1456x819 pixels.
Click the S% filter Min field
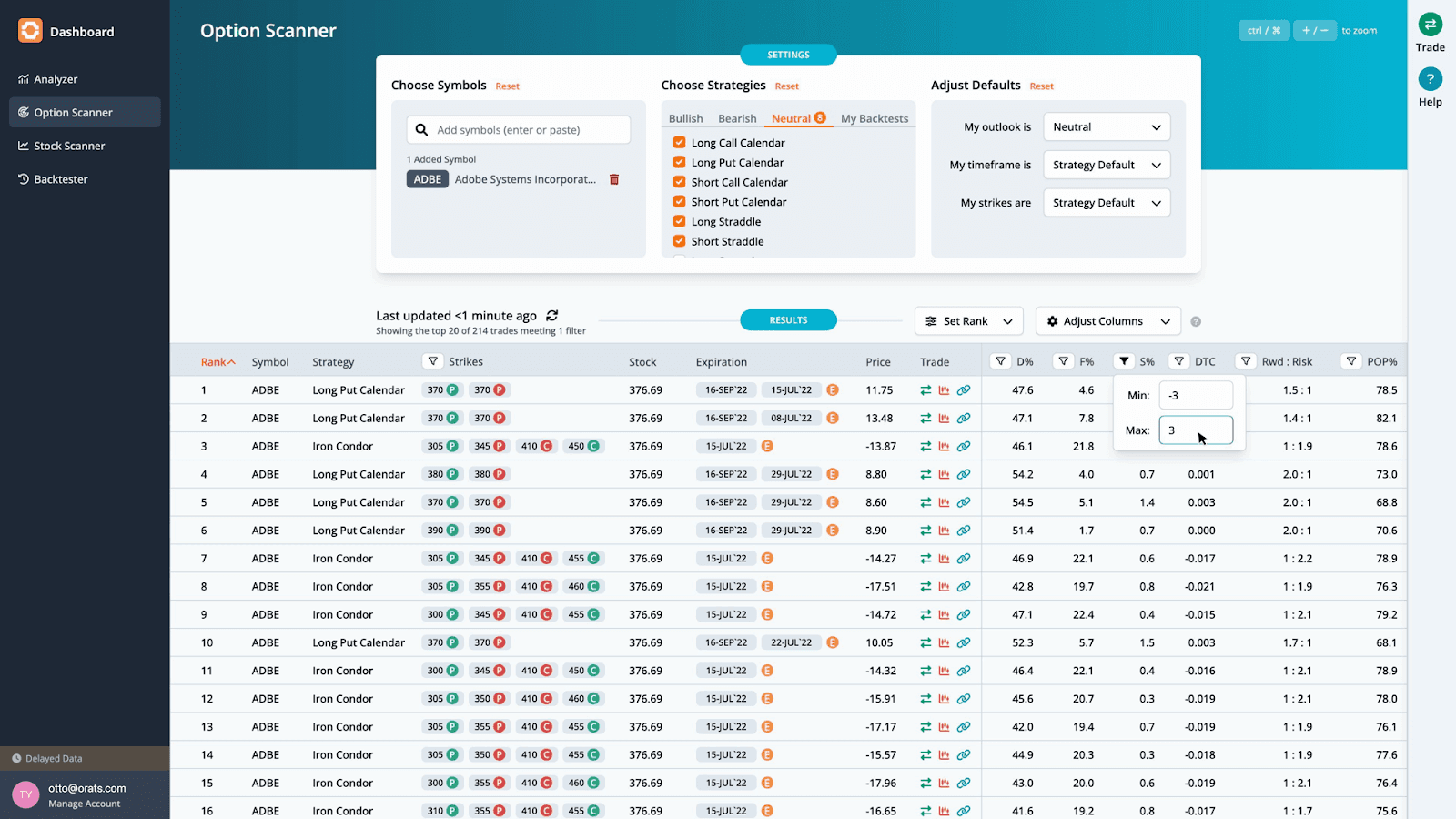(x=1196, y=395)
